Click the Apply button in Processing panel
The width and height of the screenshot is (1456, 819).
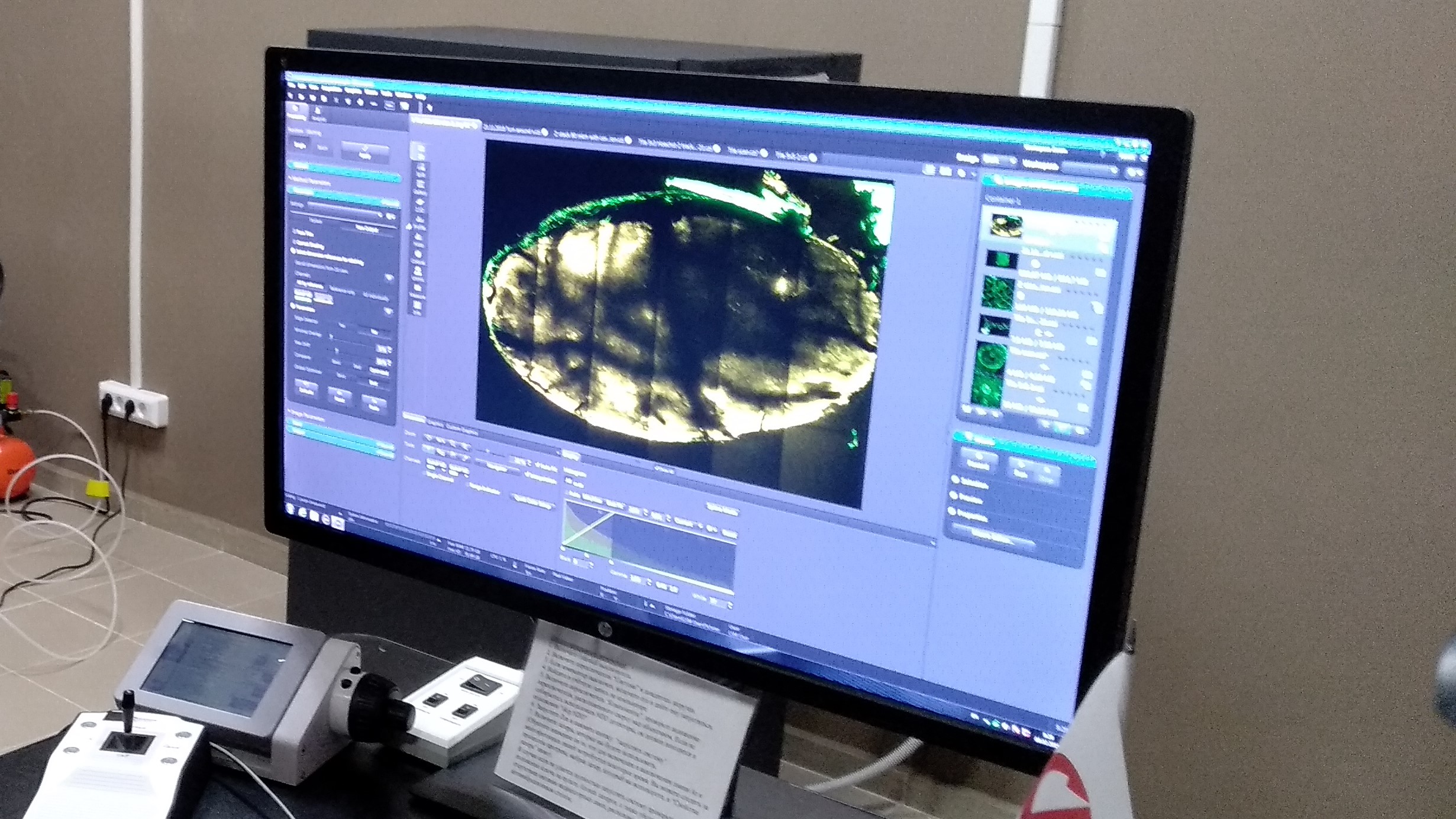pos(364,153)
